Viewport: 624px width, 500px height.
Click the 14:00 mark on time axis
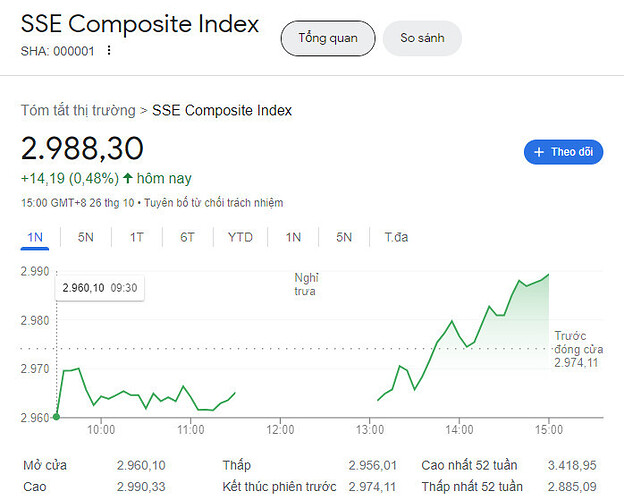pos(459,429)
